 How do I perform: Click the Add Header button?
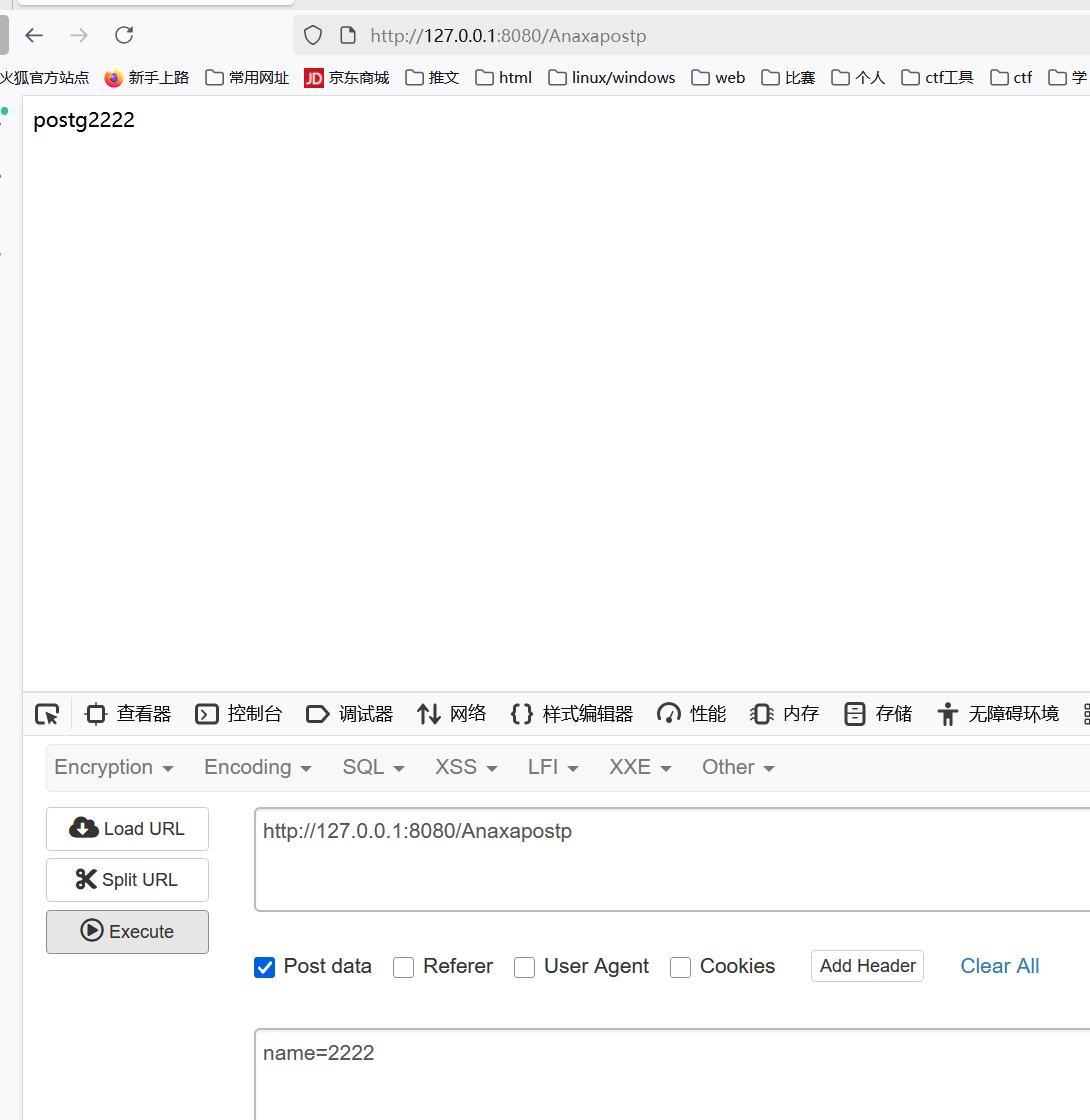(867, 966)
